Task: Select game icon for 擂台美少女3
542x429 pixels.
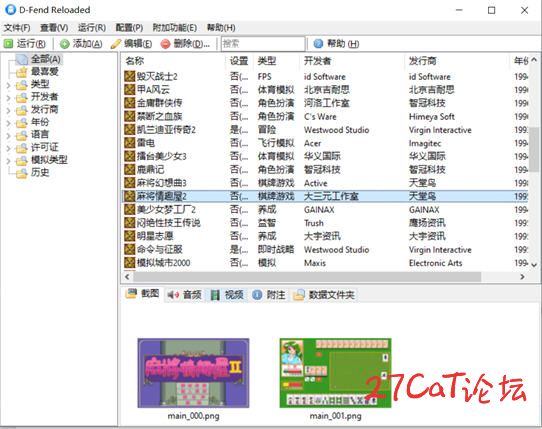Action: 130,156
